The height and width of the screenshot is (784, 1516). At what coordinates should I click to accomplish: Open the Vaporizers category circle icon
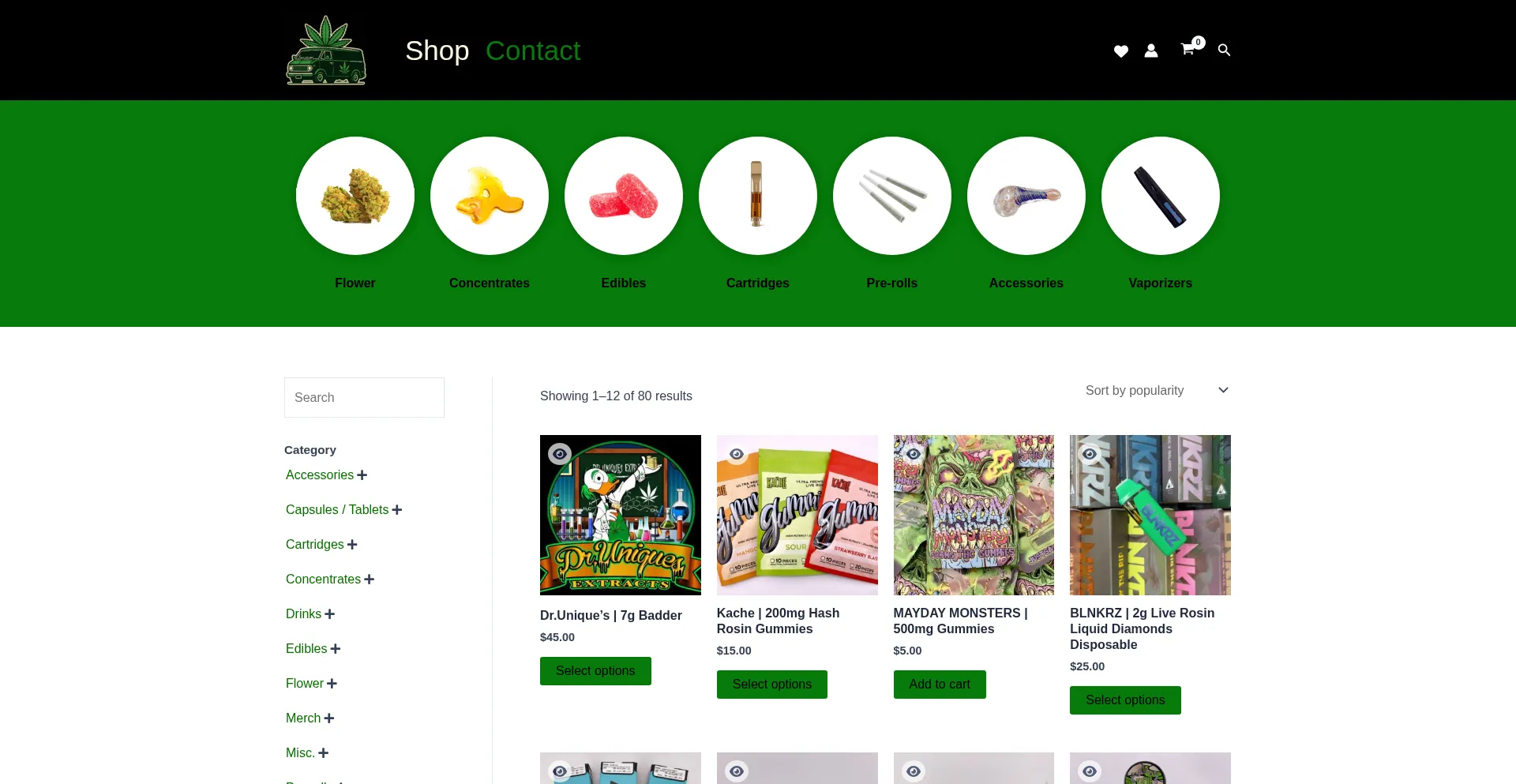1161,196
